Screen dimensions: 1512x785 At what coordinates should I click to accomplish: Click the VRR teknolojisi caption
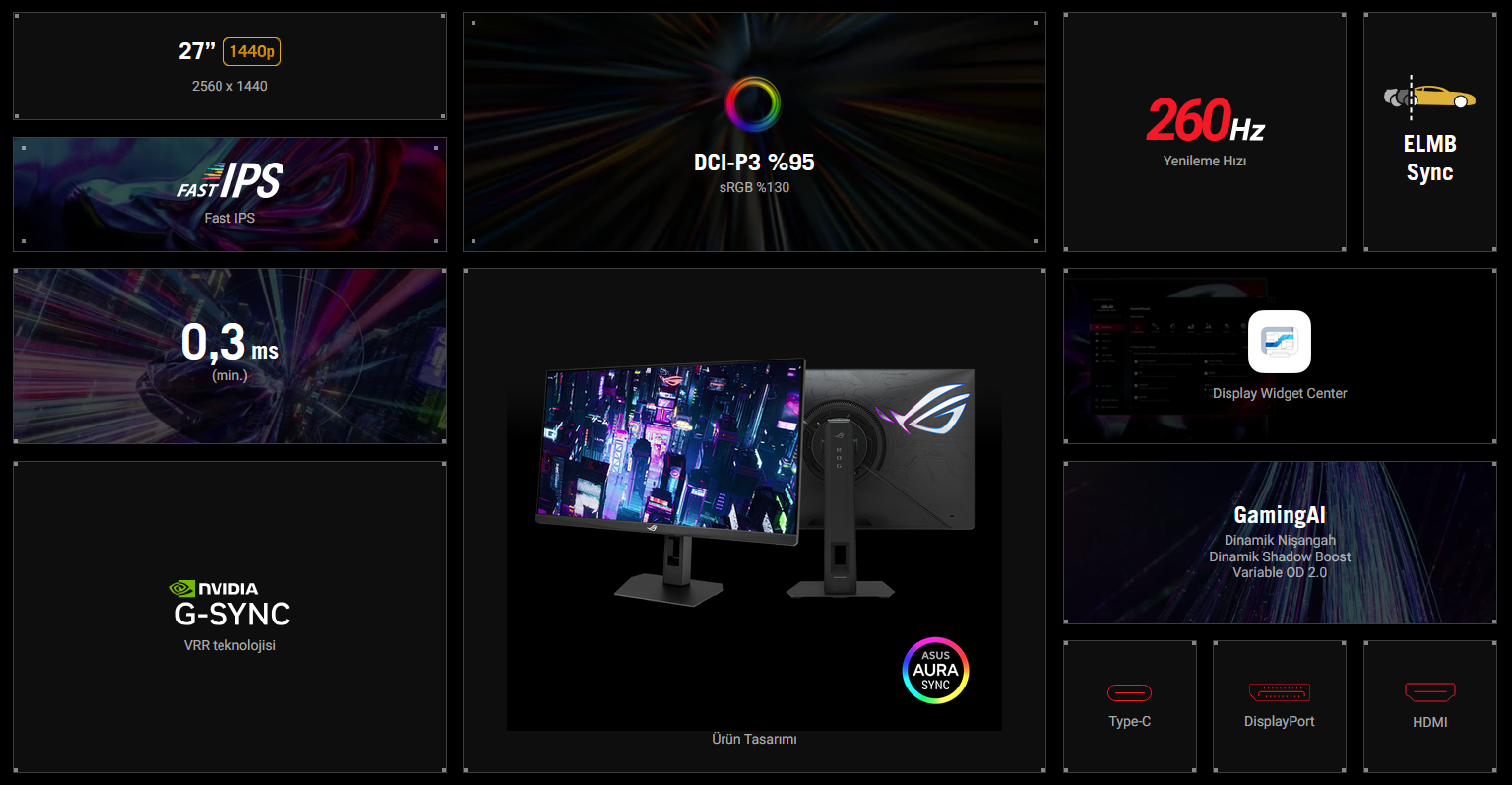[x=229, y=645]
